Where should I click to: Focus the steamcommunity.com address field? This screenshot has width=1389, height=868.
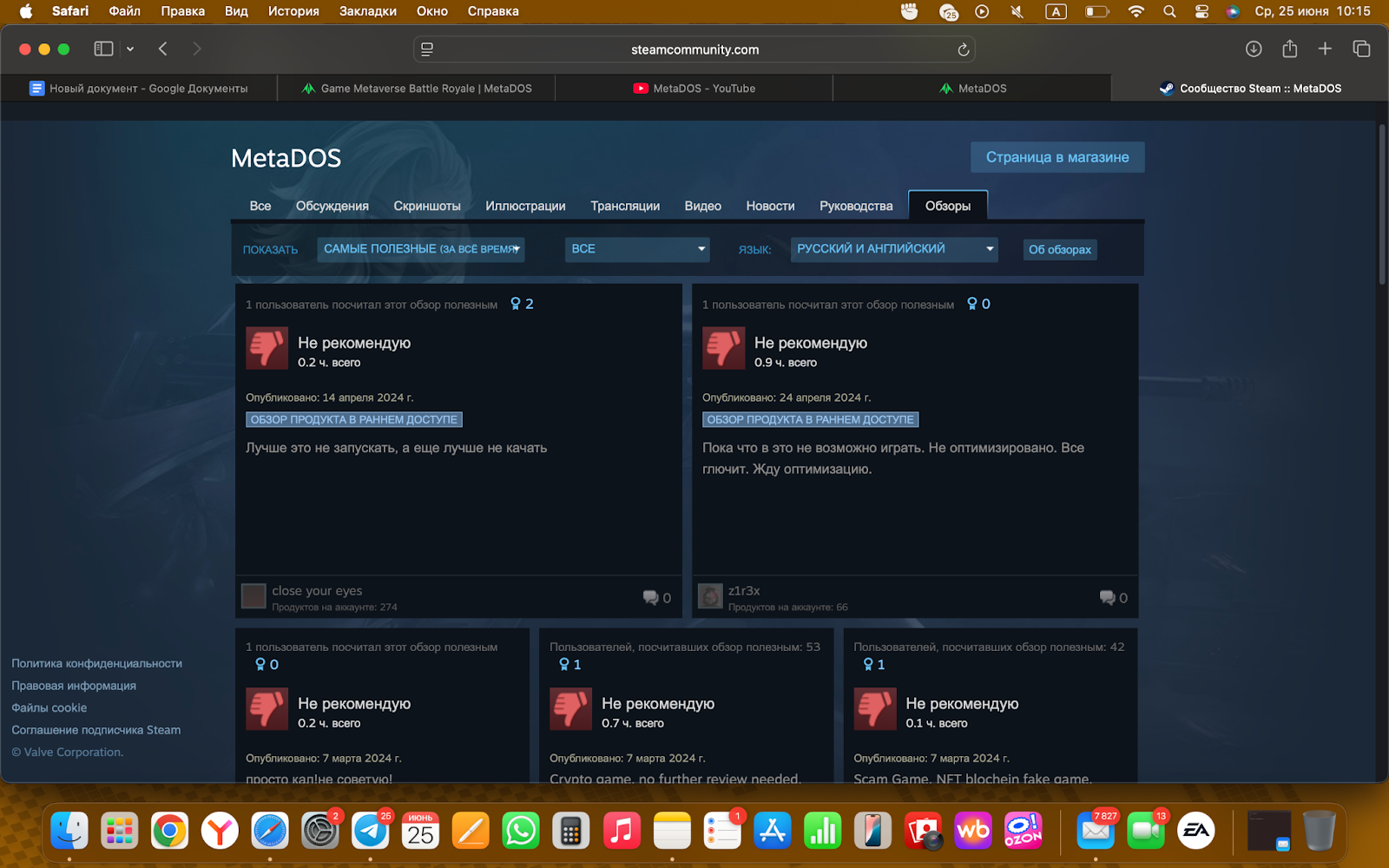point(694,49)
